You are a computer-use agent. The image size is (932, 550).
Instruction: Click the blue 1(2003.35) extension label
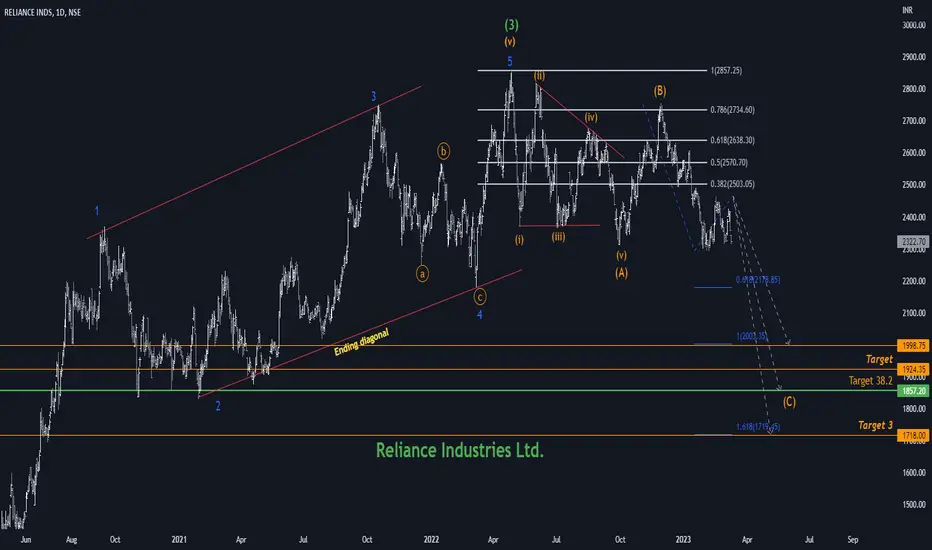pyautogui.click(x=751, y=336)
